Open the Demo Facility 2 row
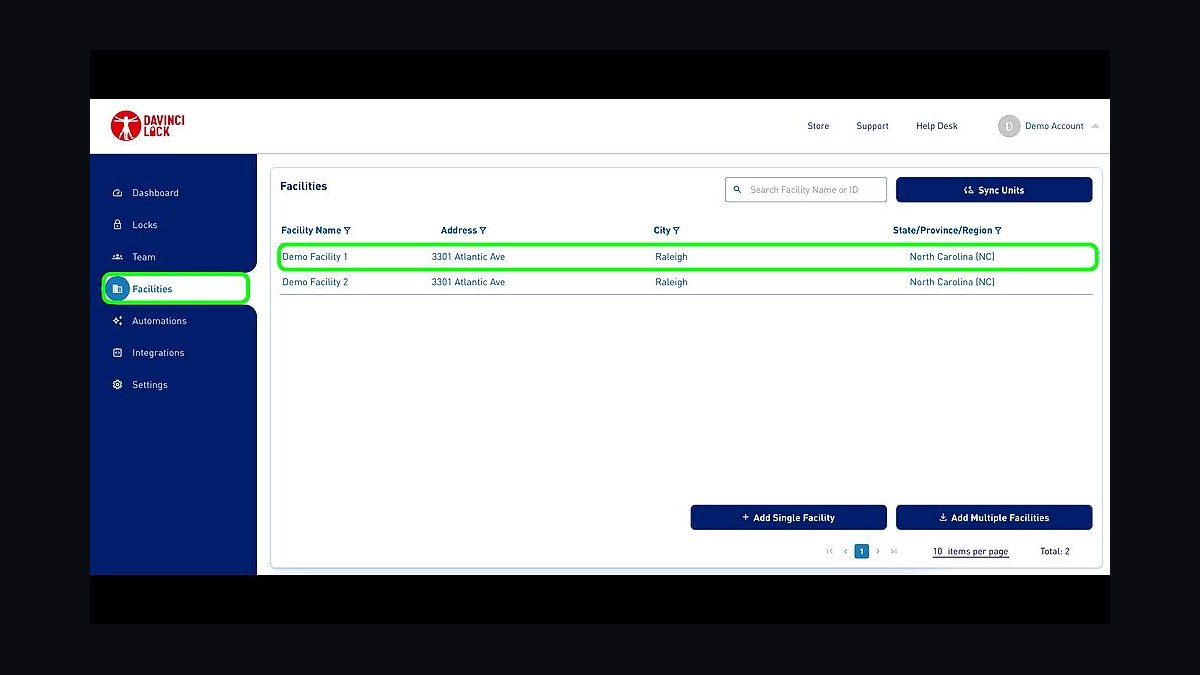Screen dimensions: 1200x675 [x=686, y=282]
